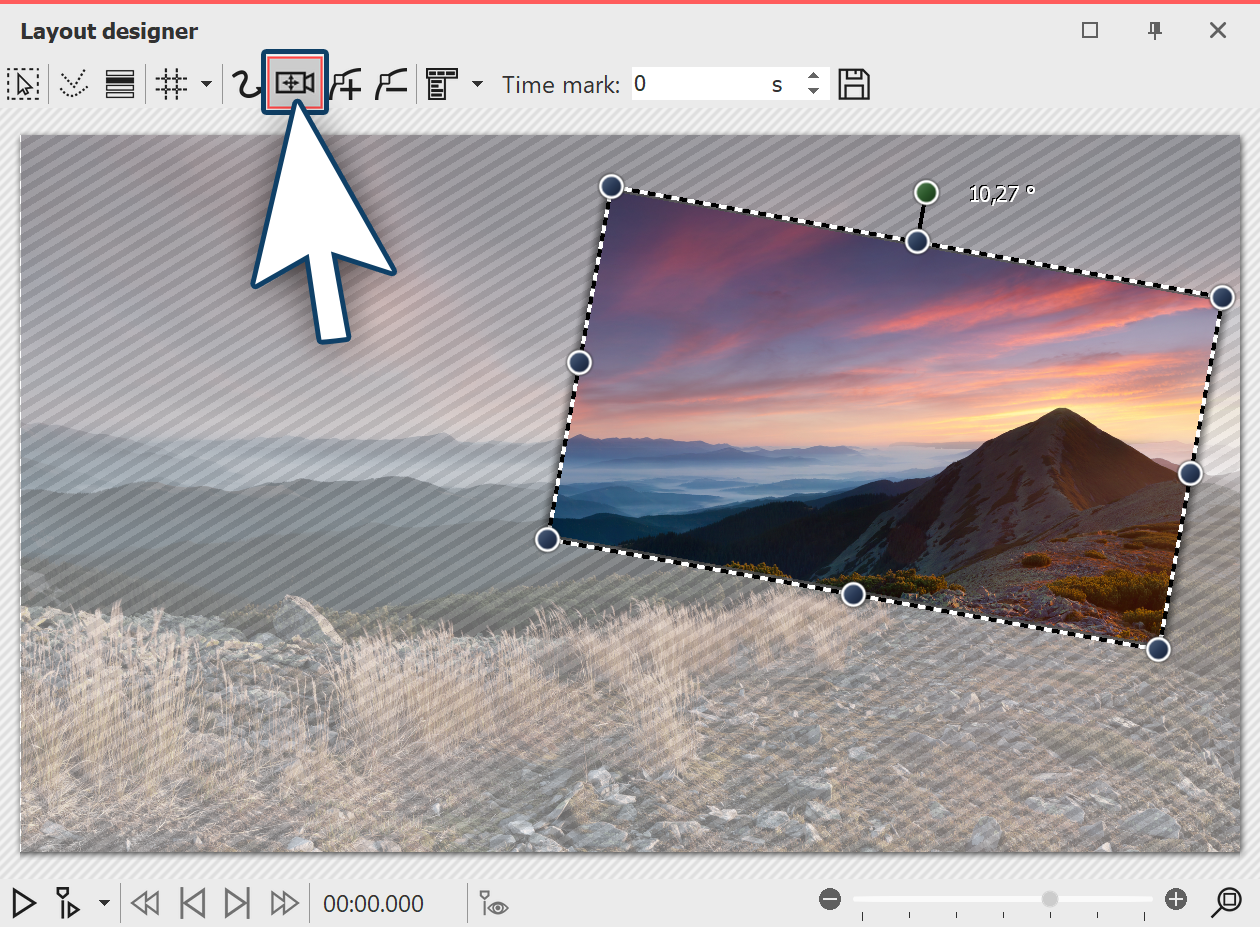Click the alignment layers icon

(120, 84)
